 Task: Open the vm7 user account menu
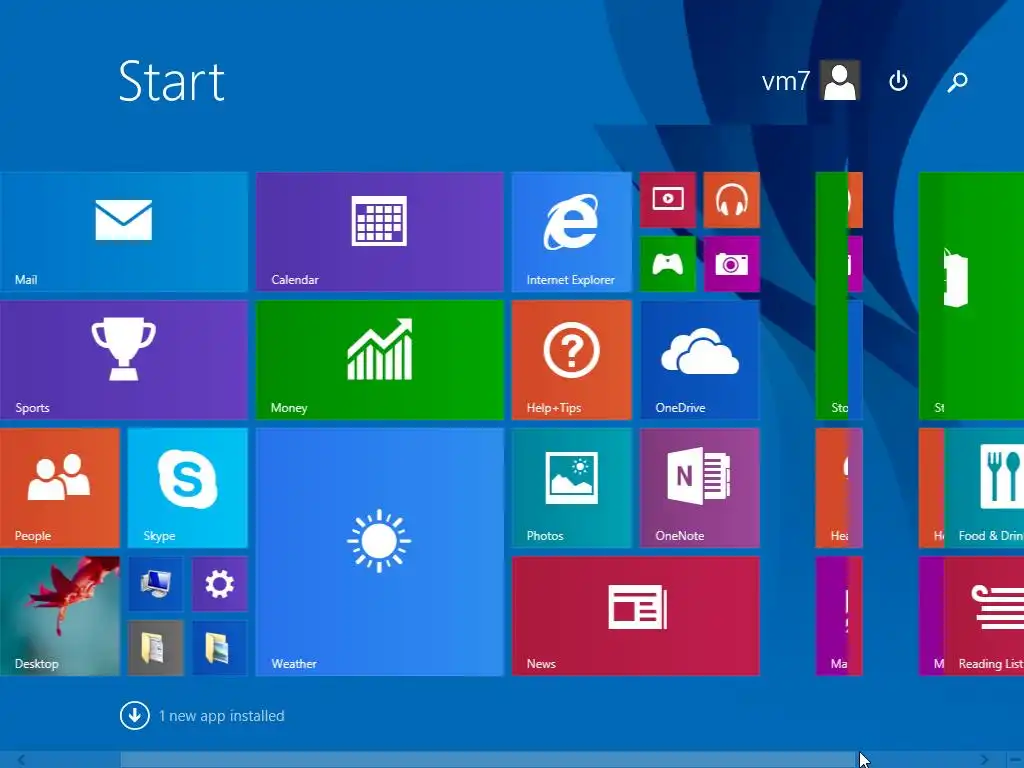pos(810,81)
